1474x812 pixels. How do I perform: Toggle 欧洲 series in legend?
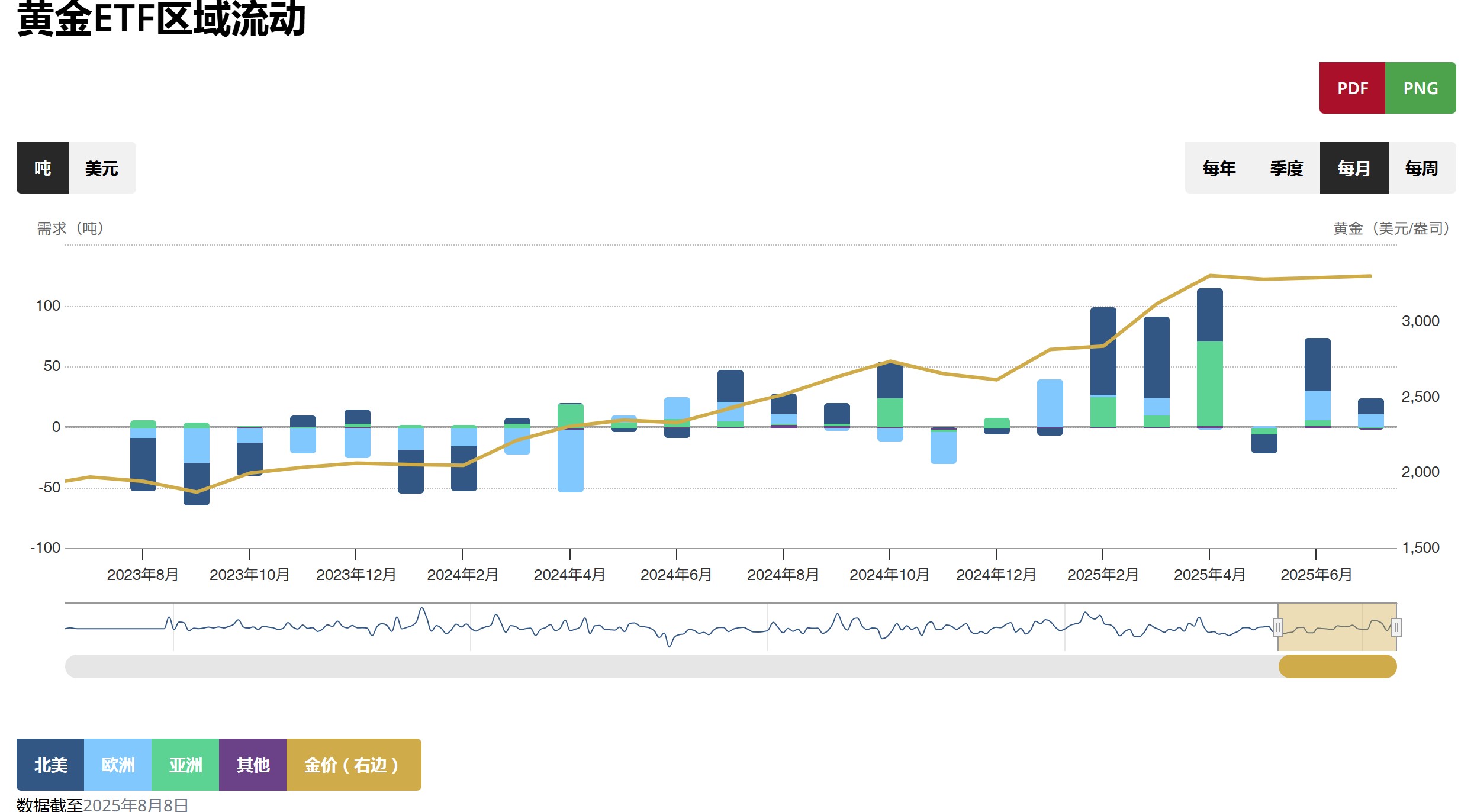coord(118,765)
